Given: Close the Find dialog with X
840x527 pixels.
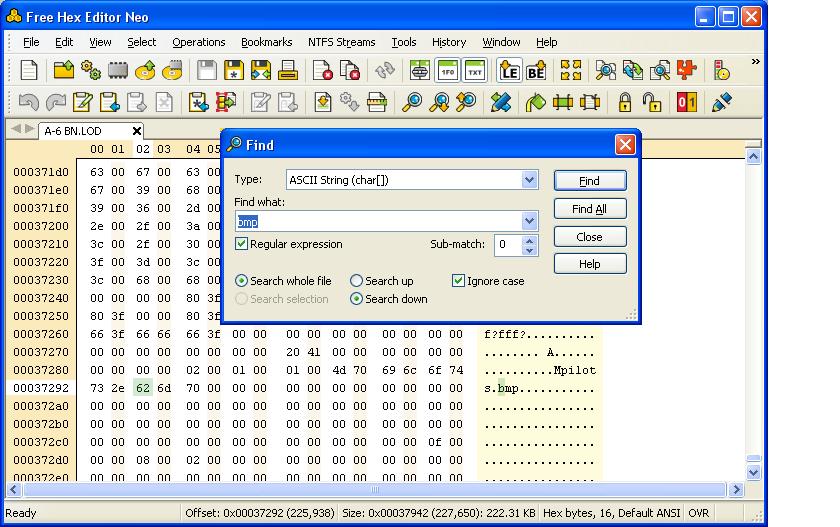Looking at the screenshot, I should pos(625,145).
